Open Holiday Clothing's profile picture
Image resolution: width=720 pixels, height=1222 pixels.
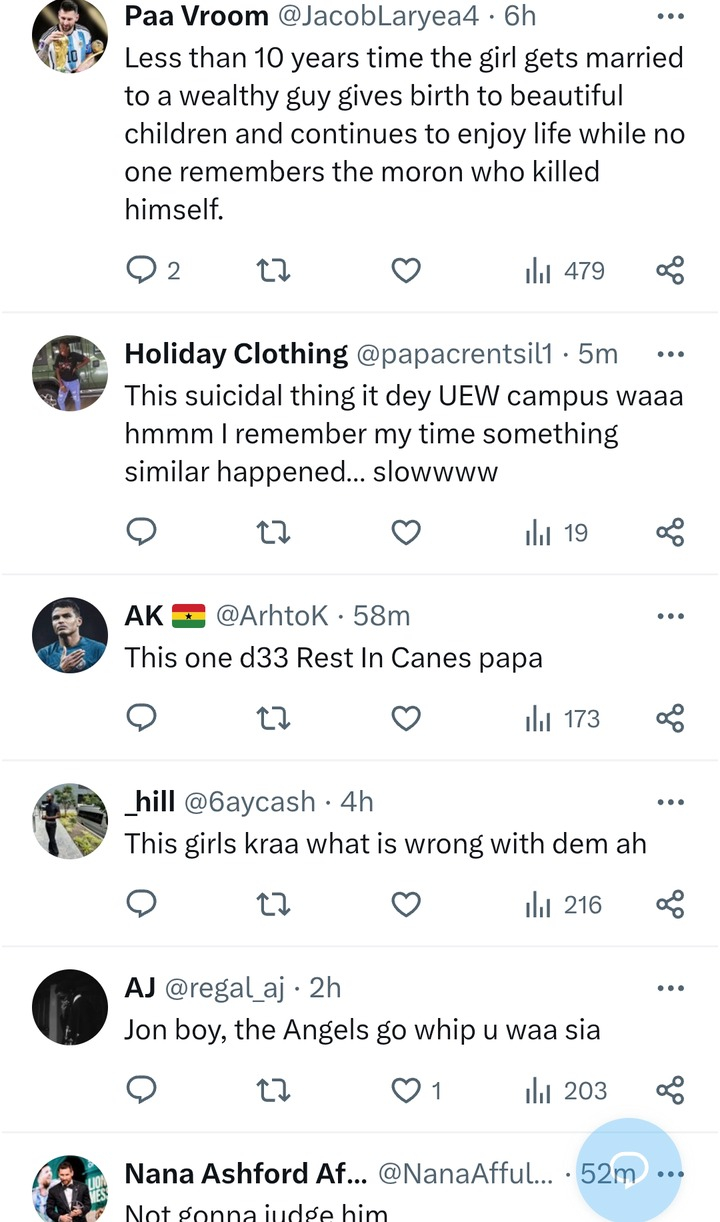[x=70, y=373]
